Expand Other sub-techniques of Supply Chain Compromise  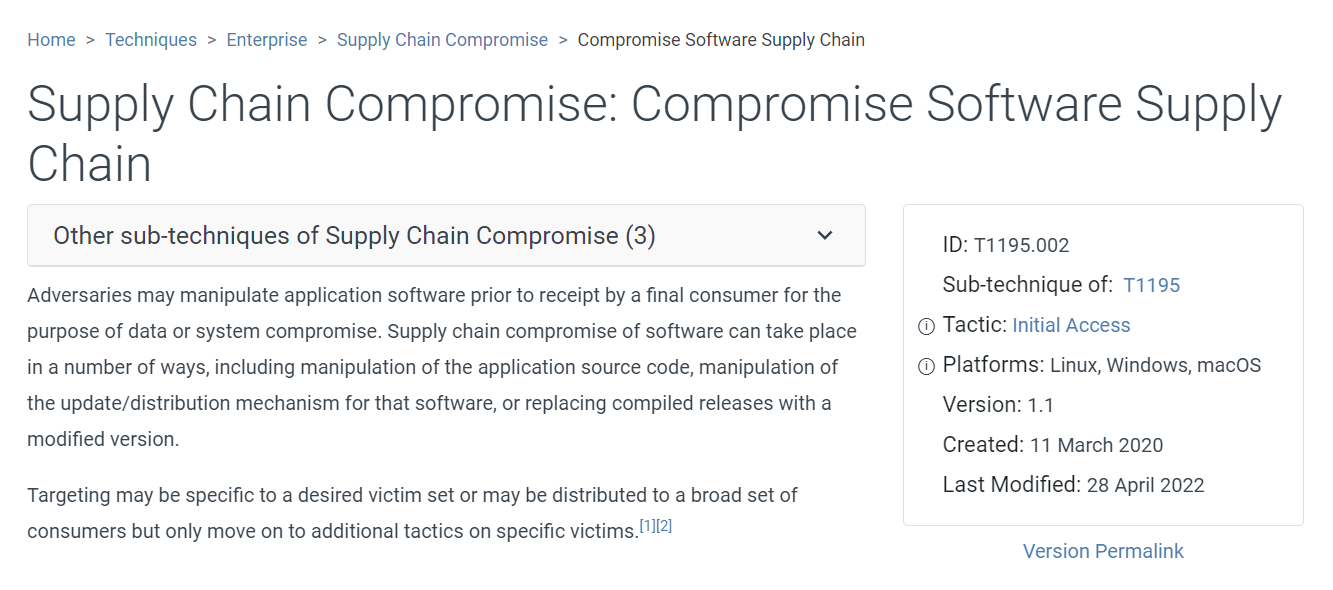click(354, 236)
